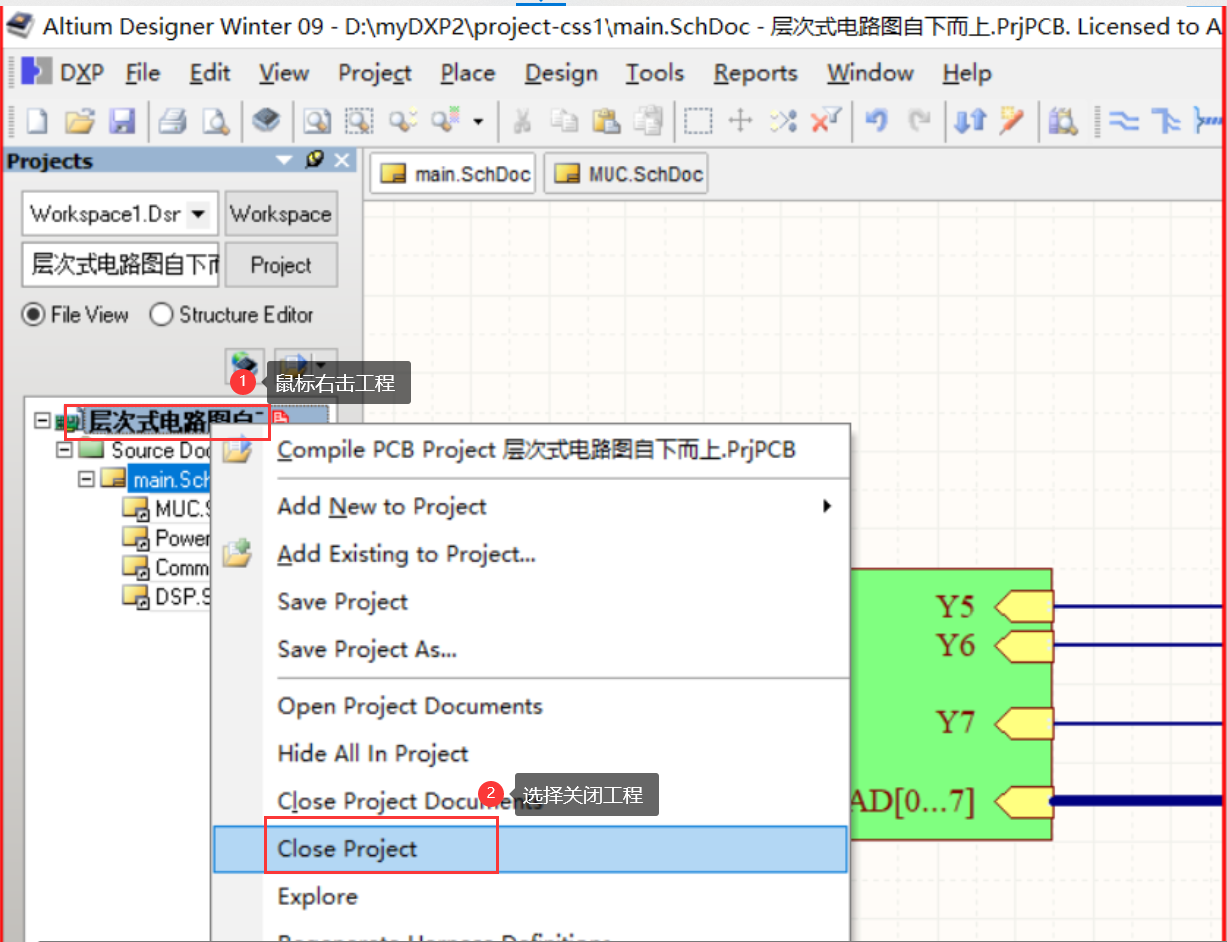Activate the cross probe tool
This screenshot has width=1227, height=942.
[x=1012, y=121]
